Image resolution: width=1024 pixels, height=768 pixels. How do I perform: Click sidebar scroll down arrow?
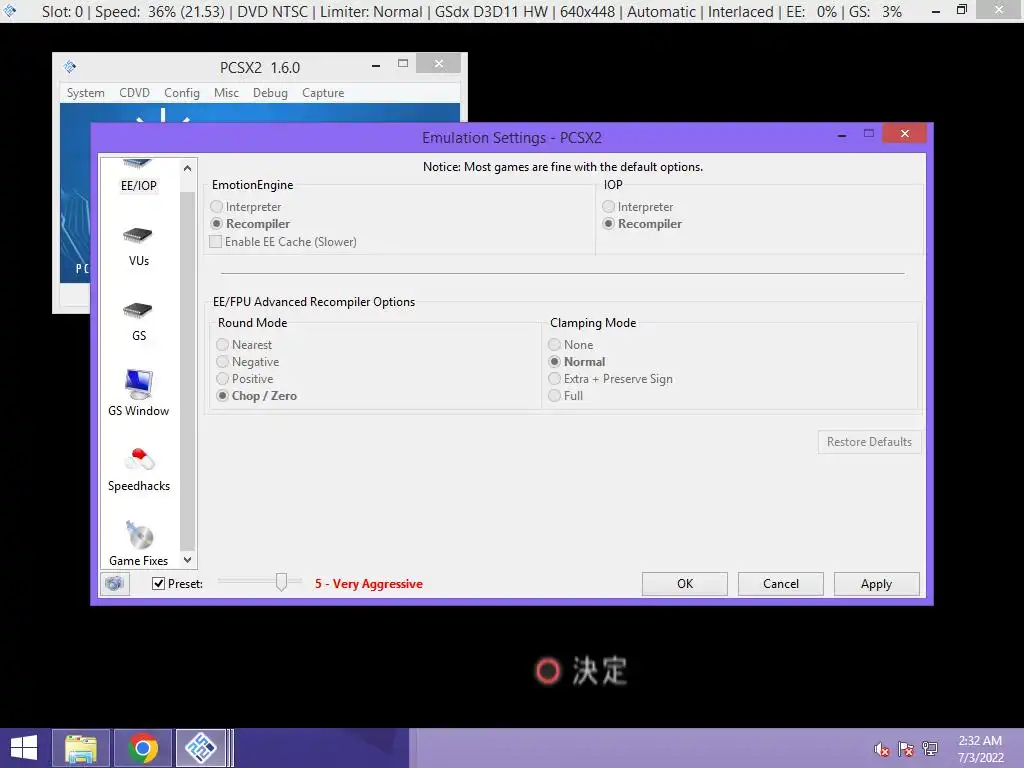click(x=187, y=560)
